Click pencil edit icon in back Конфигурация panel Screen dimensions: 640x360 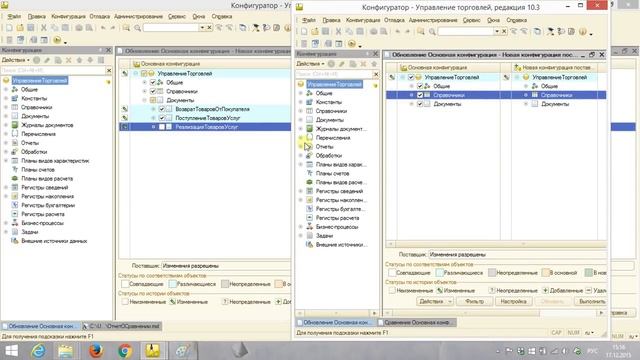click(x=47, y=60)
